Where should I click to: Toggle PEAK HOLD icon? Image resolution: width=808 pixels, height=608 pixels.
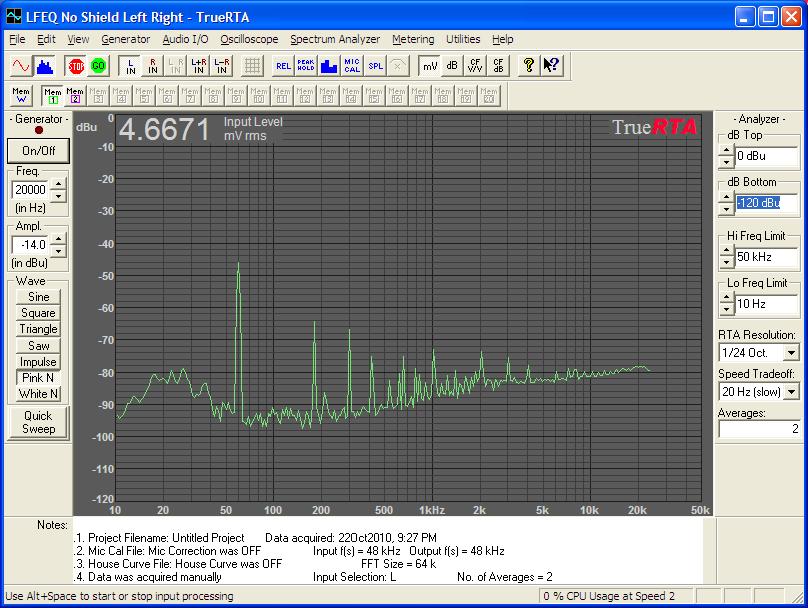306,65
